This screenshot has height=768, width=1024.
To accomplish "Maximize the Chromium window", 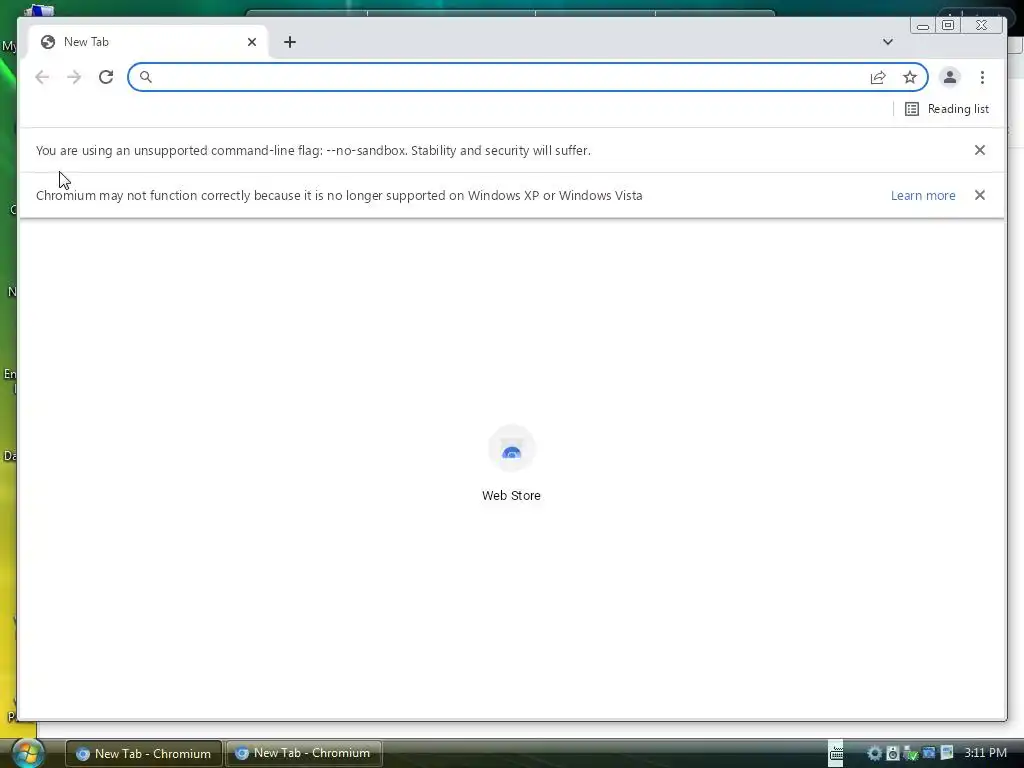I will [x=948, y=25].
